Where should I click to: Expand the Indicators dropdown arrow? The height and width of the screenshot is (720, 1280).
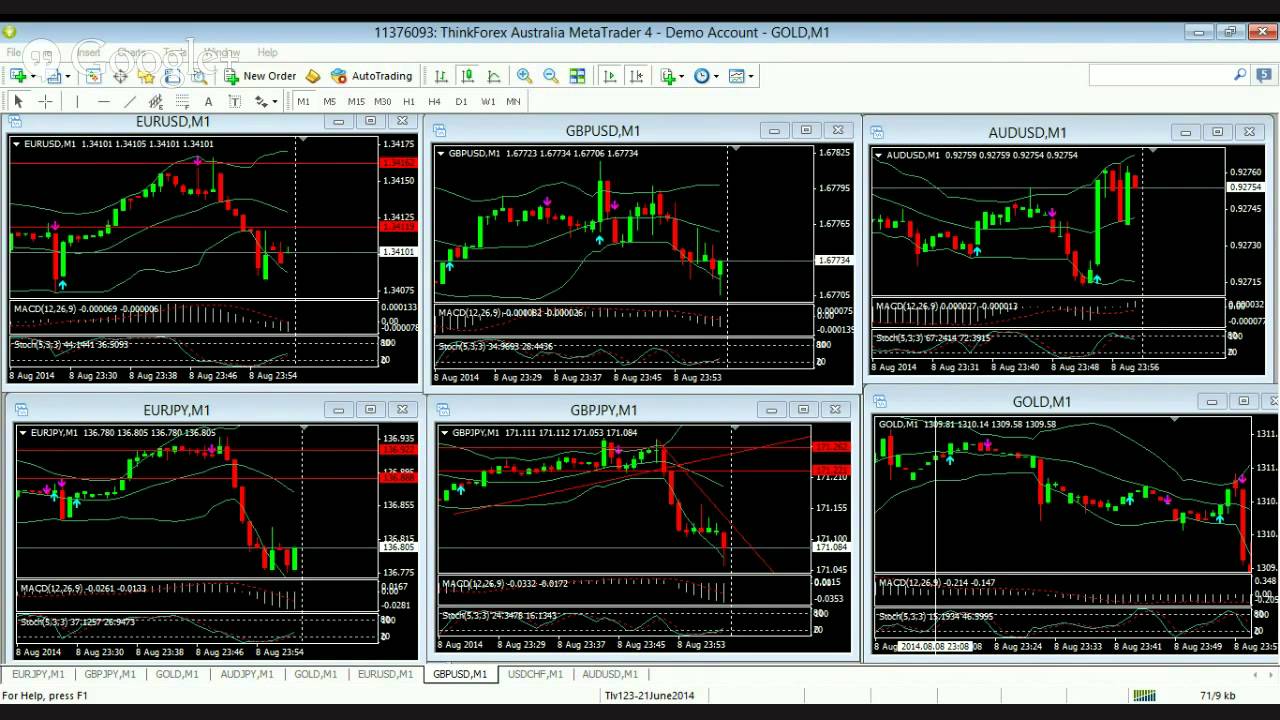point(682,77)
